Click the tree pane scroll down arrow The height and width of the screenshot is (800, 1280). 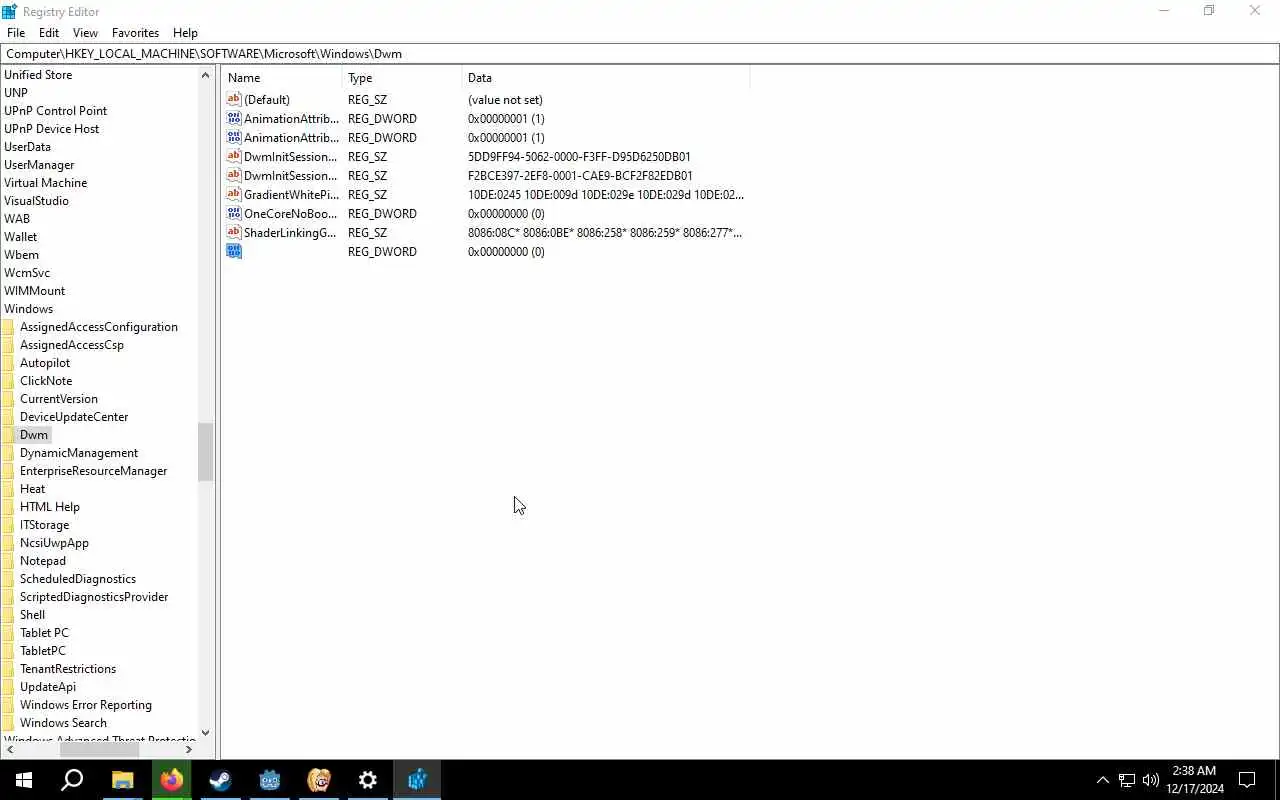(205, 733)
